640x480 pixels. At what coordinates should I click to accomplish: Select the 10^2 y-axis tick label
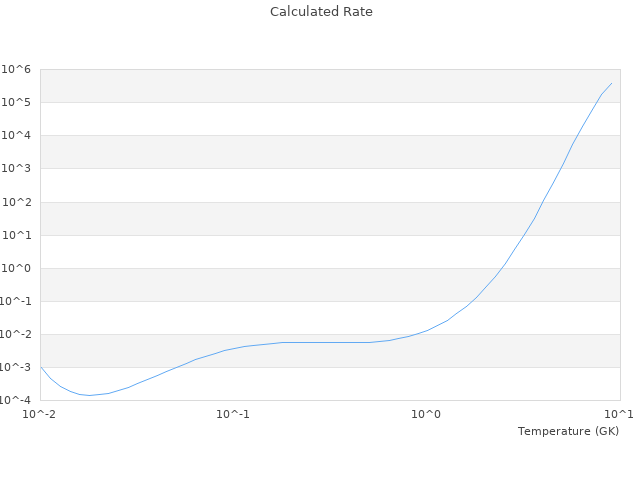click(17, 202)
